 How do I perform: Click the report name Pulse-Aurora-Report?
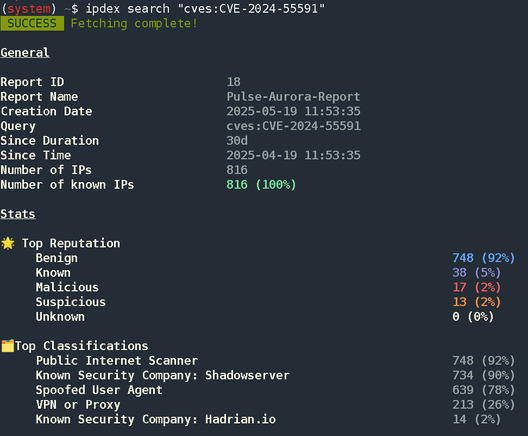tap(293, 97)
